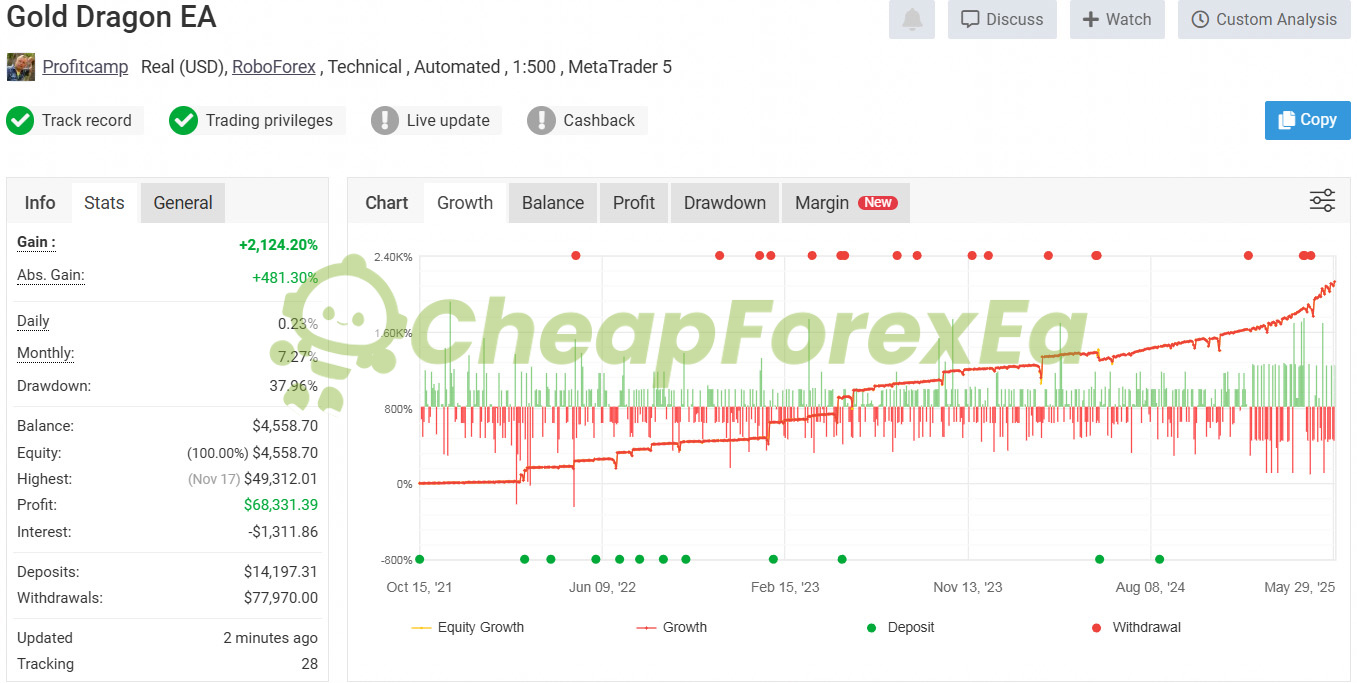Click the Updated 2 minutes ago value
Image resolution: width=1357 pixels, height=683 pixels.
[x=270, y=638]
